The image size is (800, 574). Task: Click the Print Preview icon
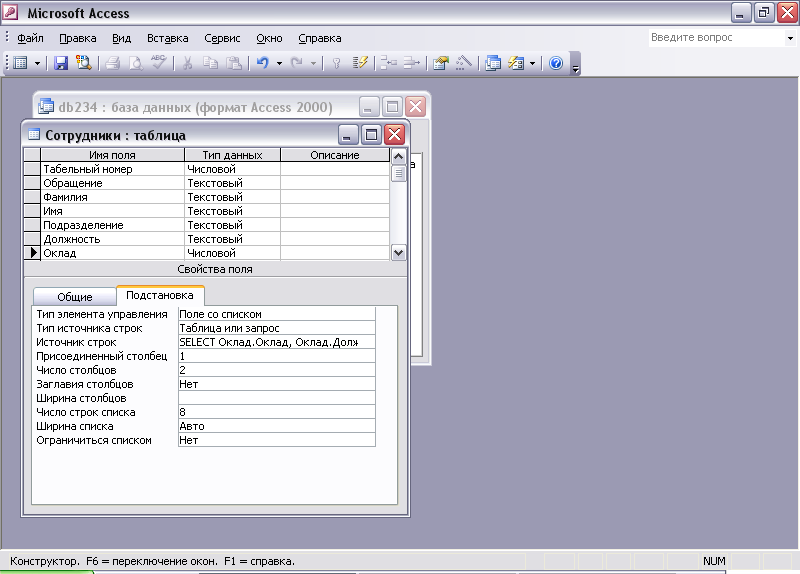(x=136, y=63)
